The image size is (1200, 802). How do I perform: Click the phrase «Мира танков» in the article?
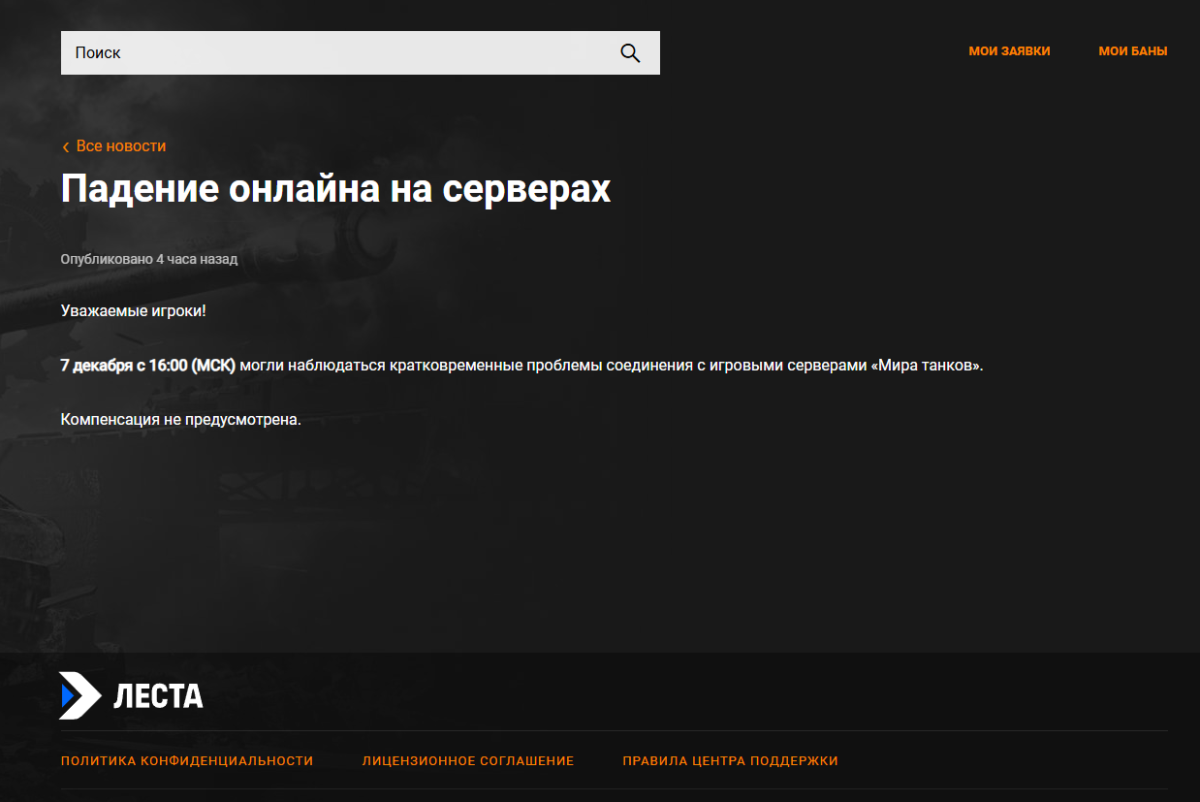pos(927,365)
